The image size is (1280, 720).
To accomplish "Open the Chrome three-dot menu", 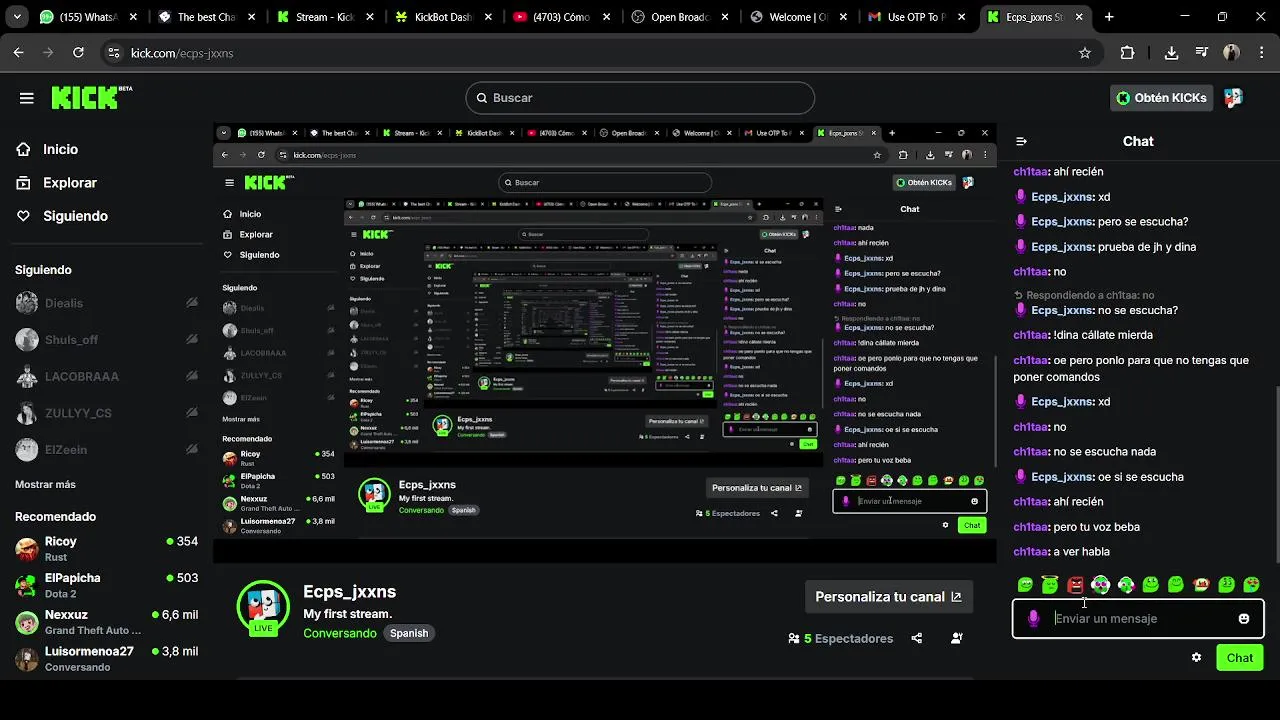I will [1260, 53].
